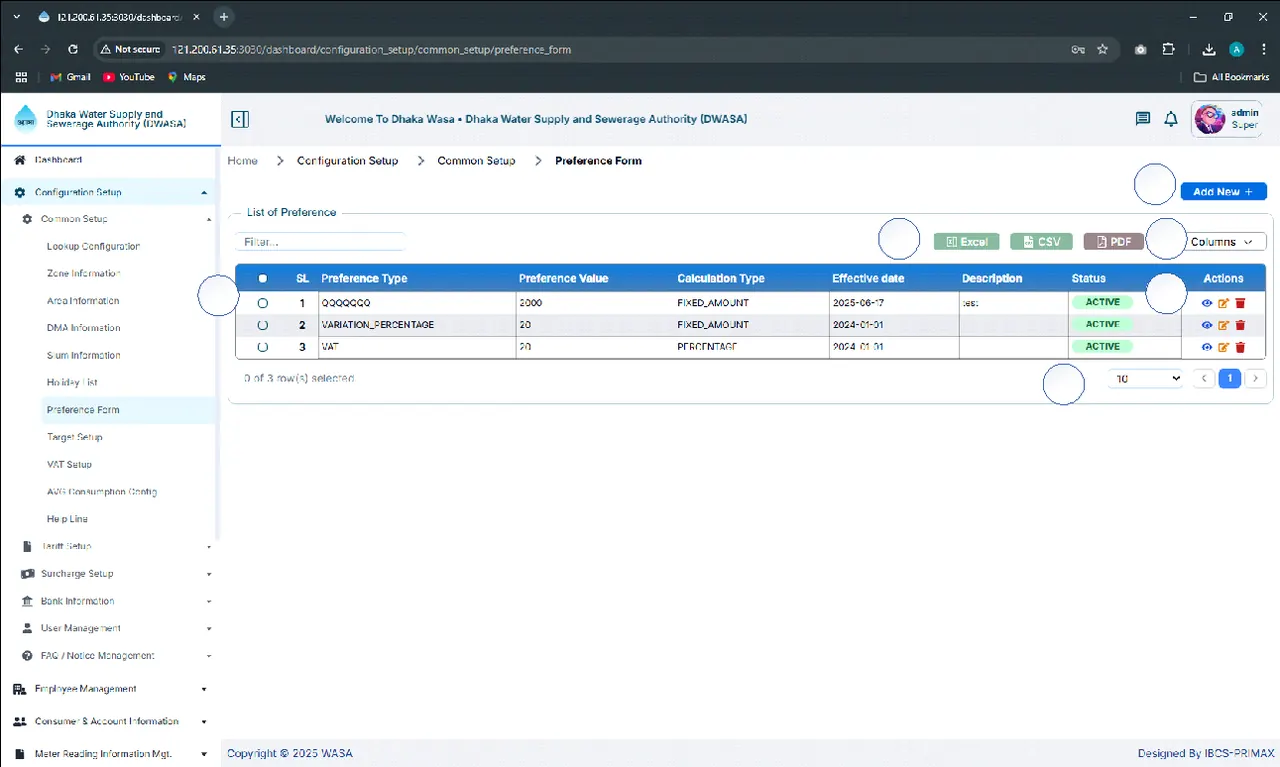The width and height of the screenshot is (1280, 767).
Task: Expand the User Management submenu
Action: [x=114, y=628]
